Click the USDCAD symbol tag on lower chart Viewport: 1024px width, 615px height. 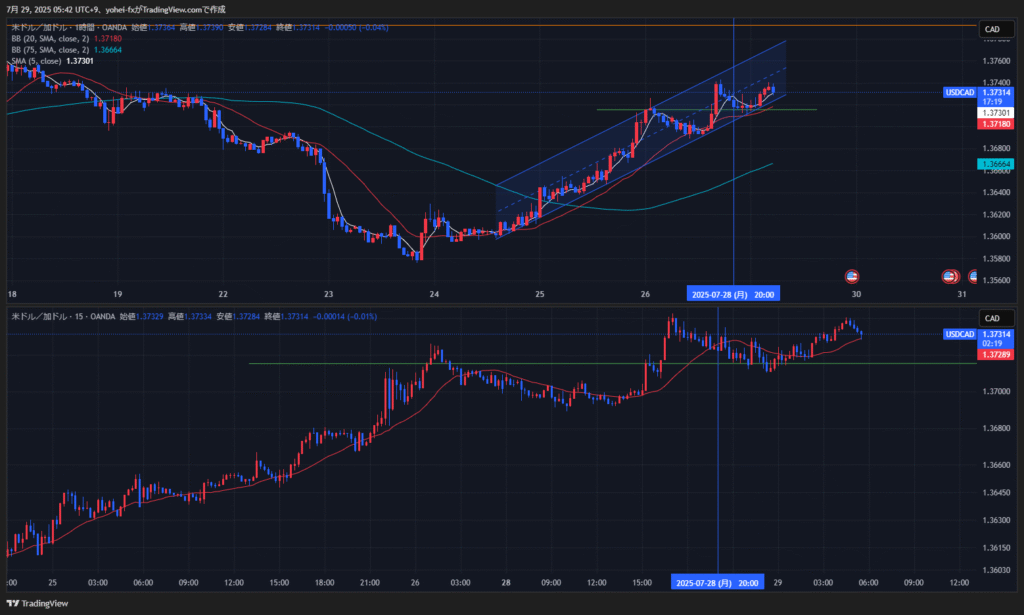(959, 333)
